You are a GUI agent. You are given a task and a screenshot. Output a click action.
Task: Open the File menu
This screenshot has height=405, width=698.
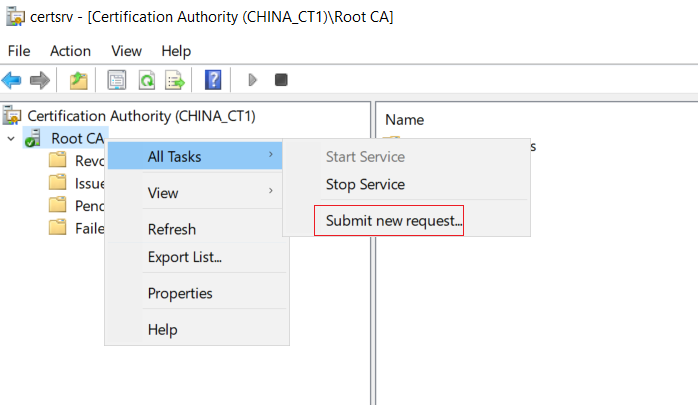19,51
